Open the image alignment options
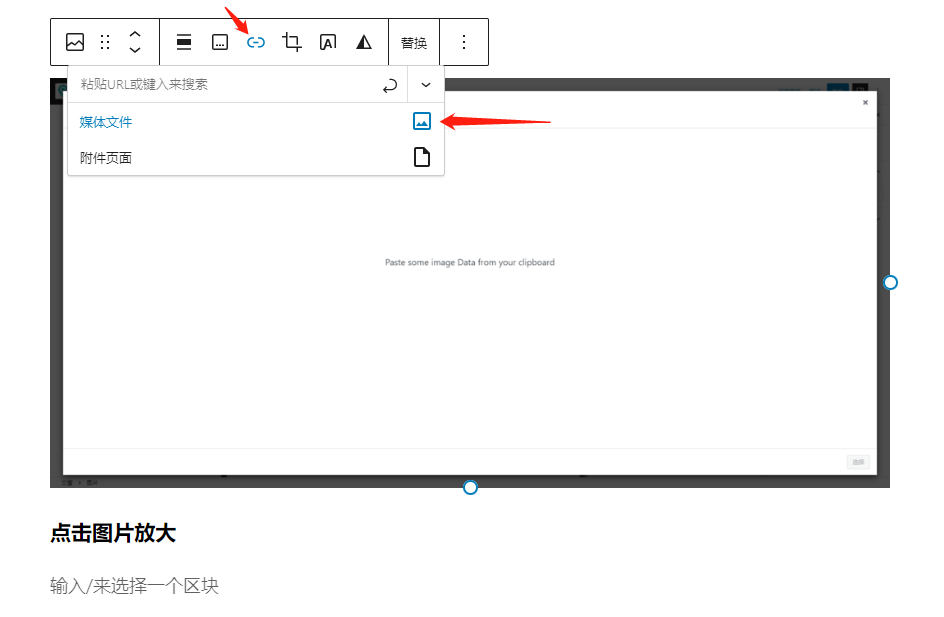 (x=184, y=42)
